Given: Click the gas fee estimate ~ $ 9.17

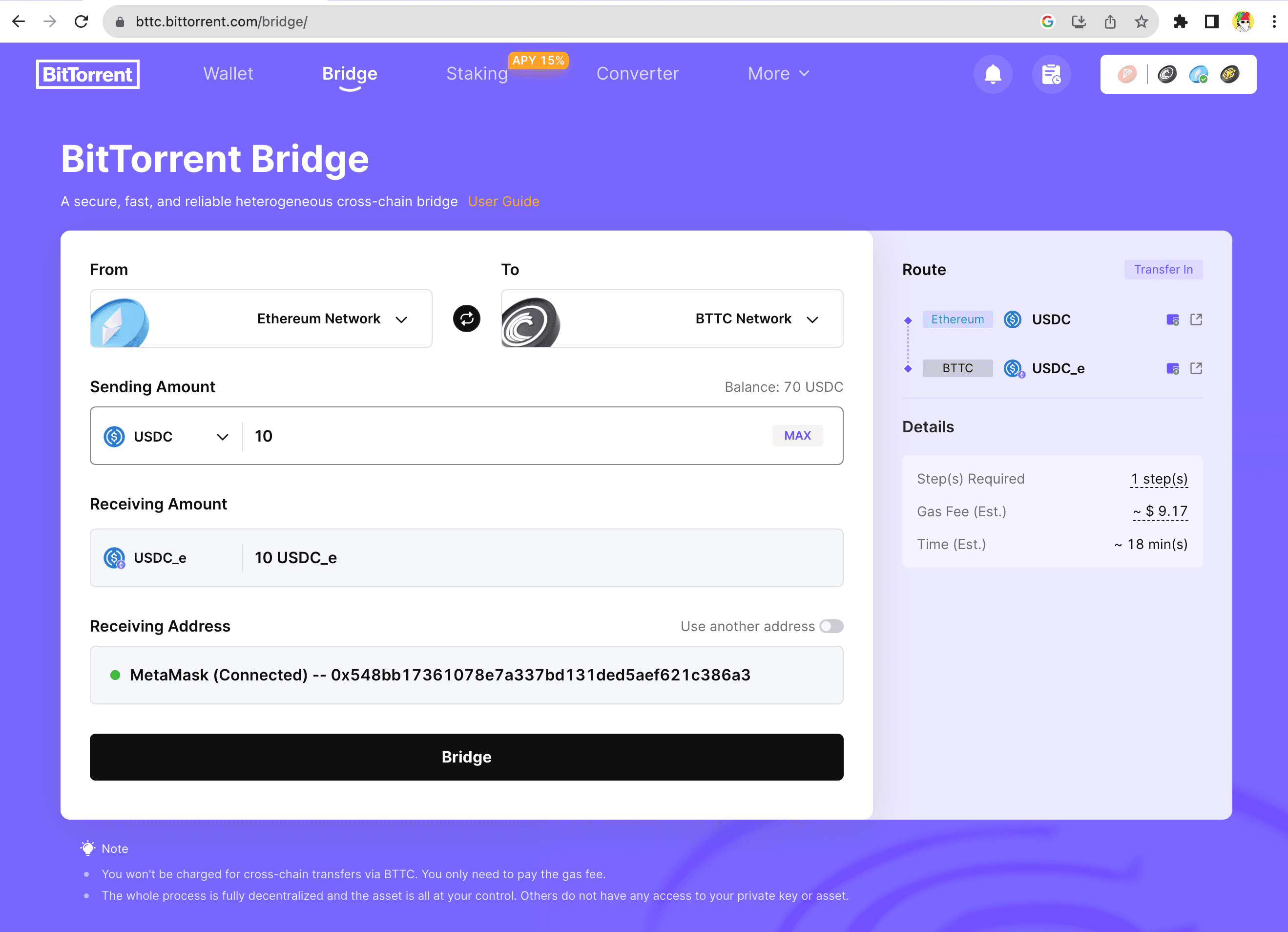Looking at the screenshot, I should (1160, 511).
